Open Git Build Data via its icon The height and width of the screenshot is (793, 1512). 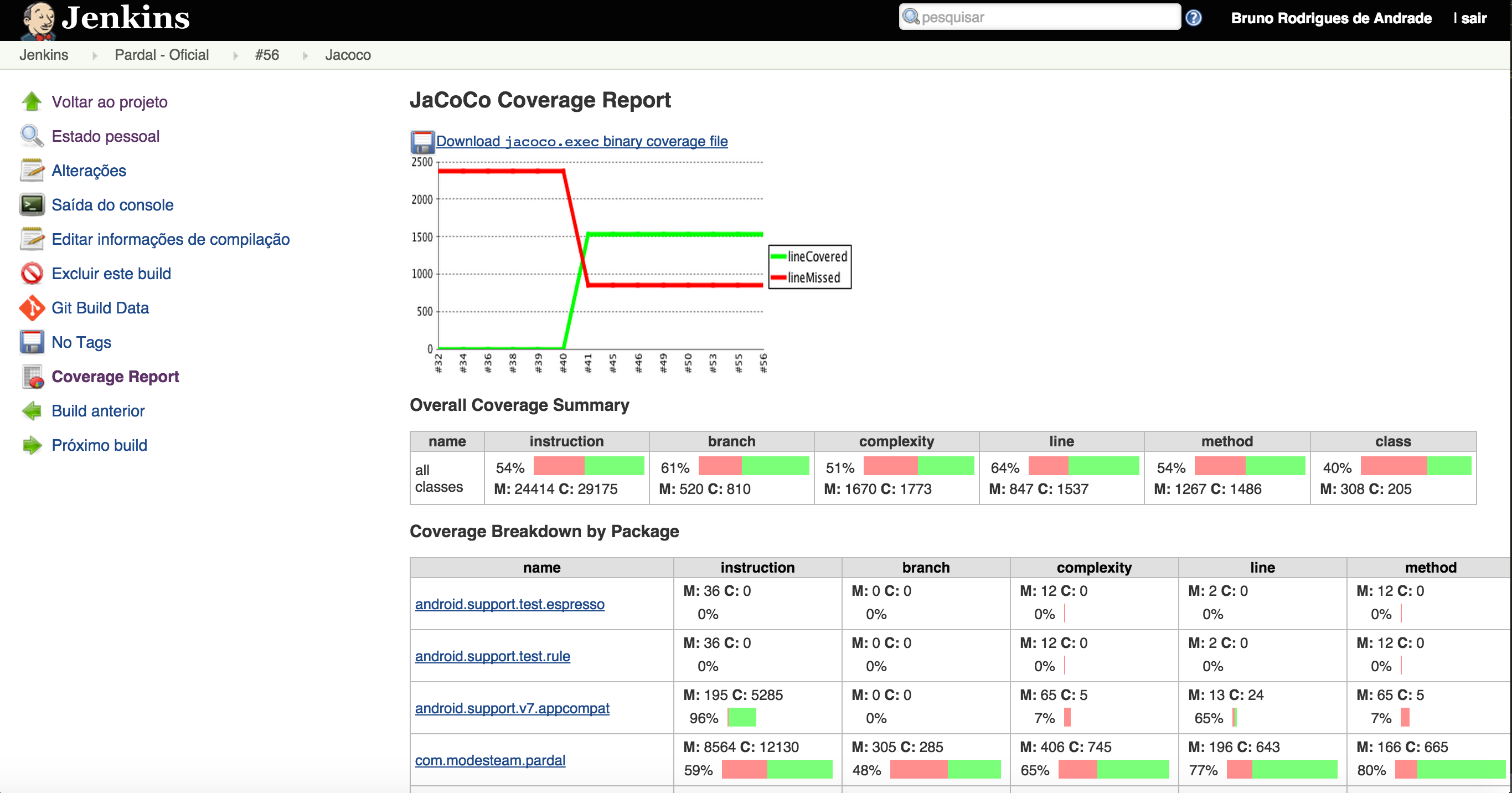click(x=32, y=307)
